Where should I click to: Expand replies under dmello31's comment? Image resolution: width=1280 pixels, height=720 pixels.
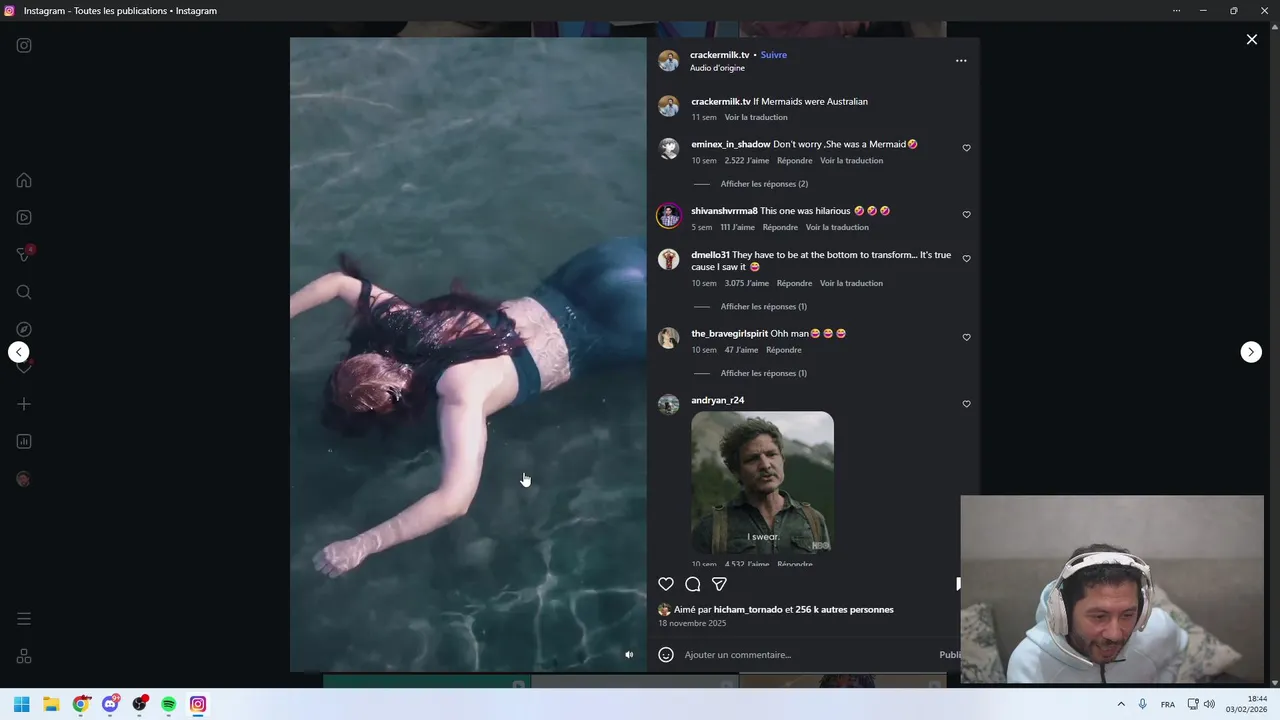pos(763,307)
